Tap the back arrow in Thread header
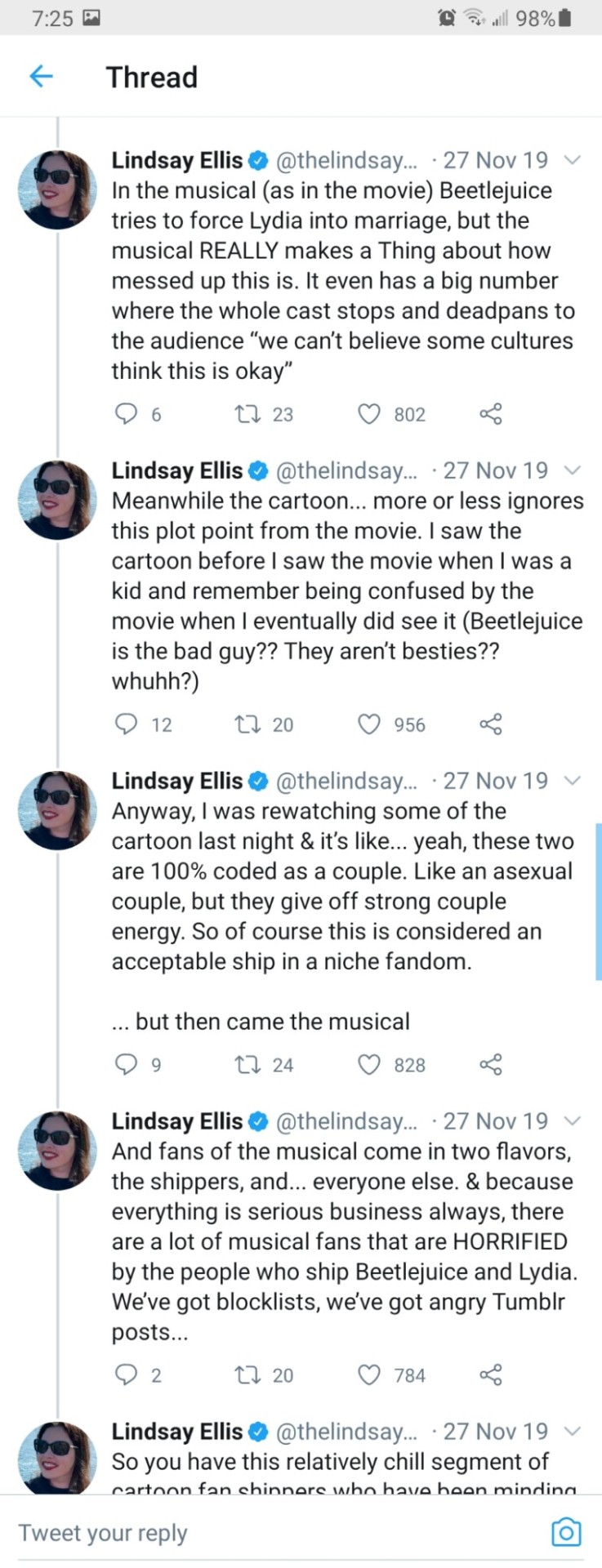 [x=41, y=77]
